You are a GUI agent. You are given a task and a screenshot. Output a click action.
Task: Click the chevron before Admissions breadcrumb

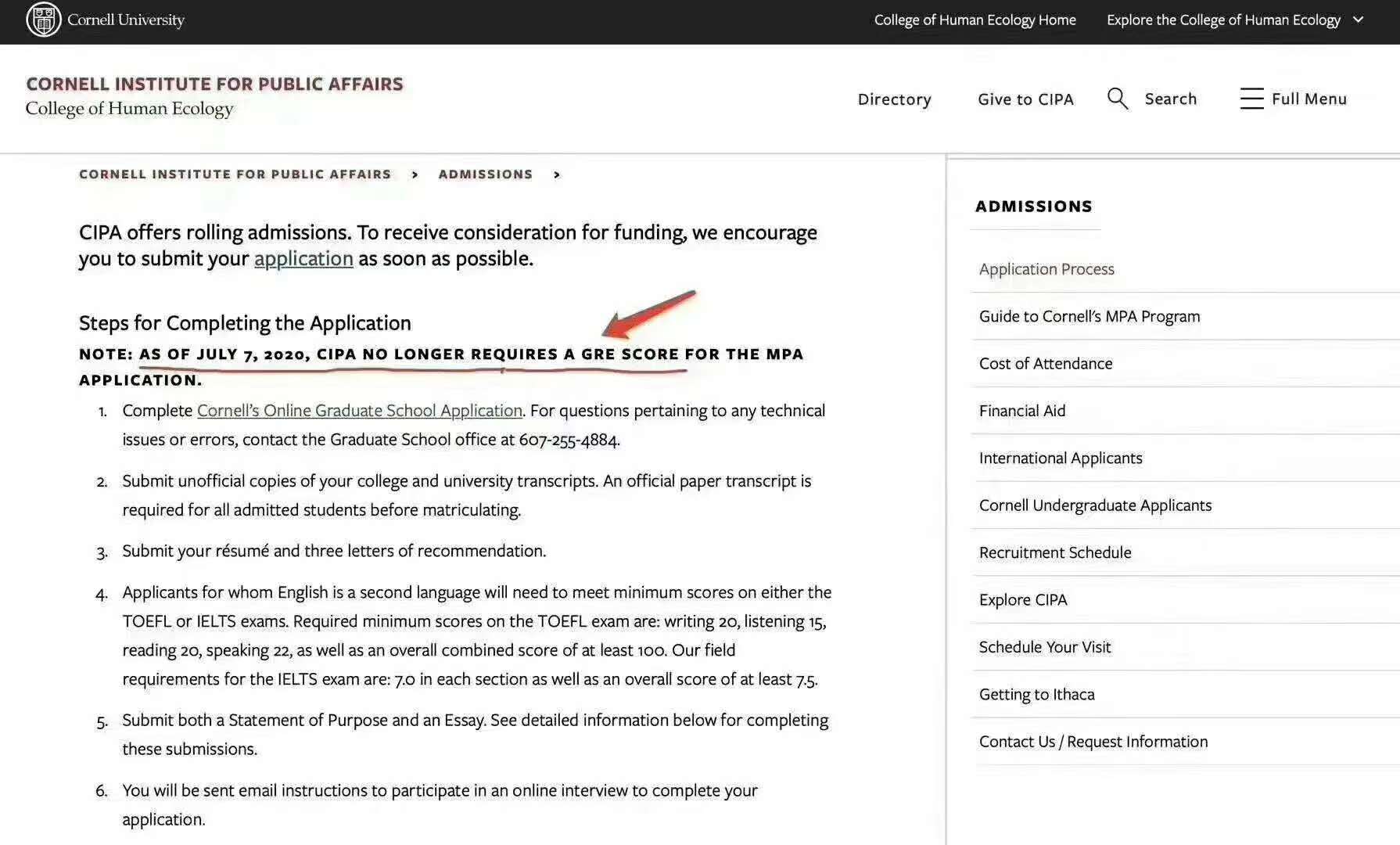415,174
